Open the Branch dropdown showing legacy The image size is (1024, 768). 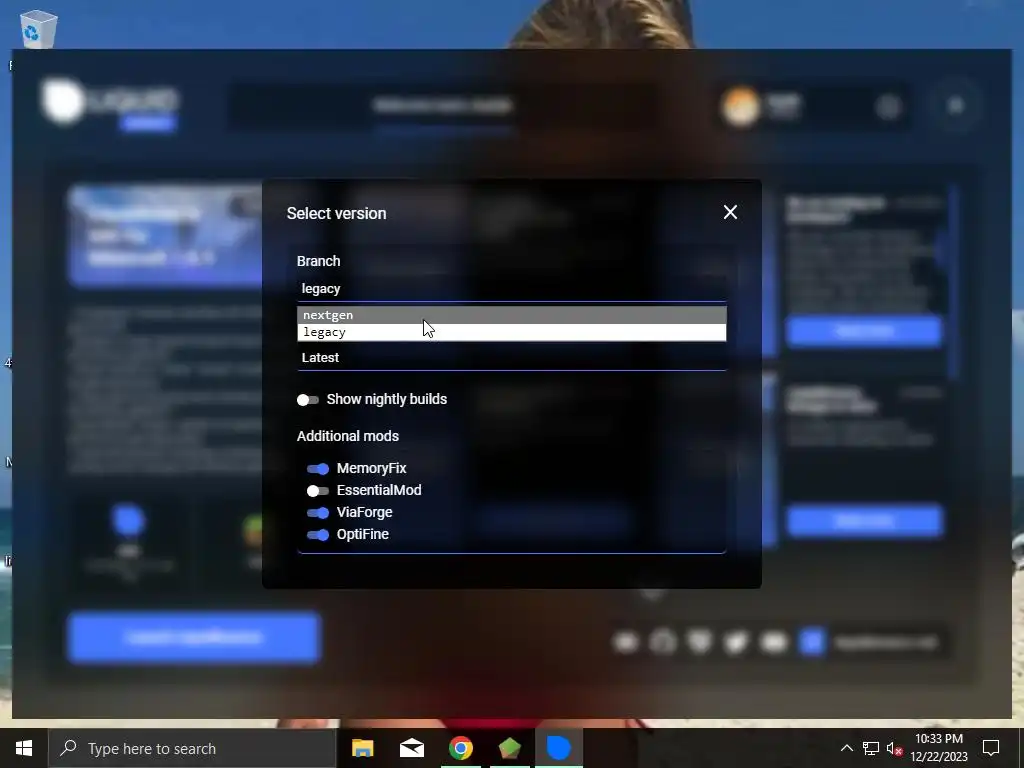[x=511, y=289]
